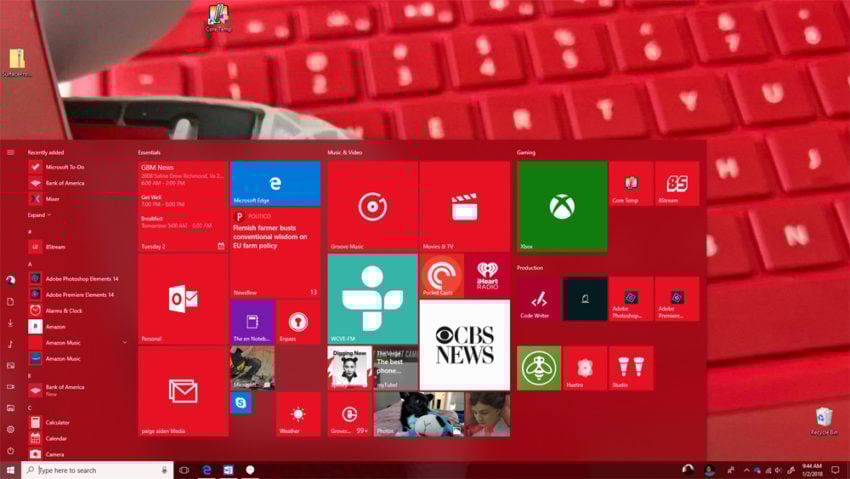The height and width of the screenshot is (479, 850).
Task: Toggle the Start hamburger menu
Action: (10, 152)
